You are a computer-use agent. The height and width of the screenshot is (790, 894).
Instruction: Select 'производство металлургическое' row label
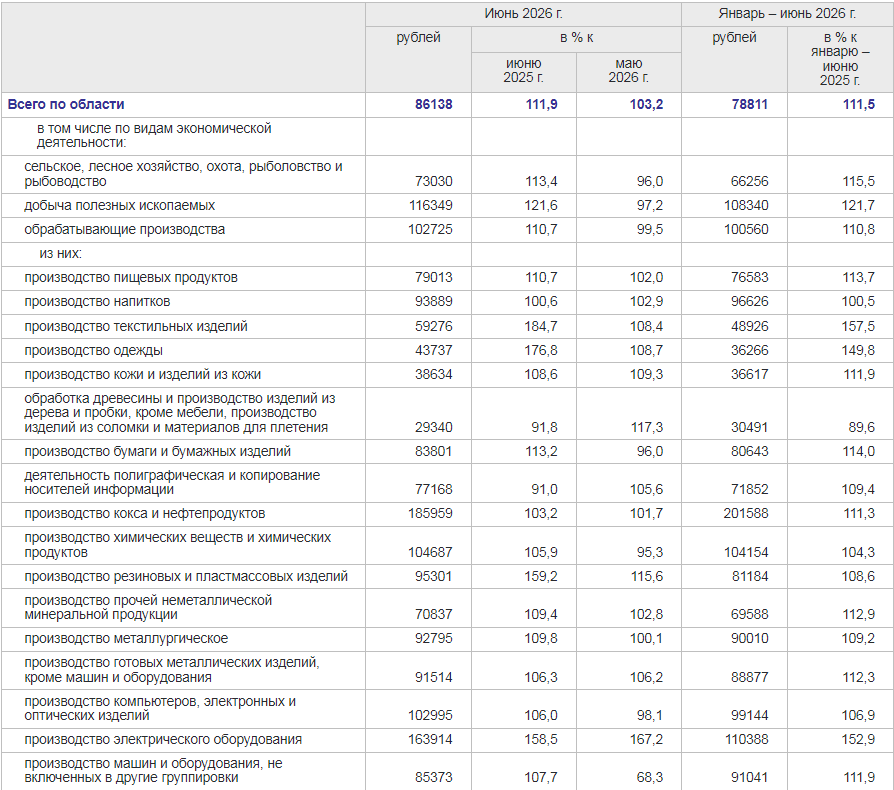(126, 638)
